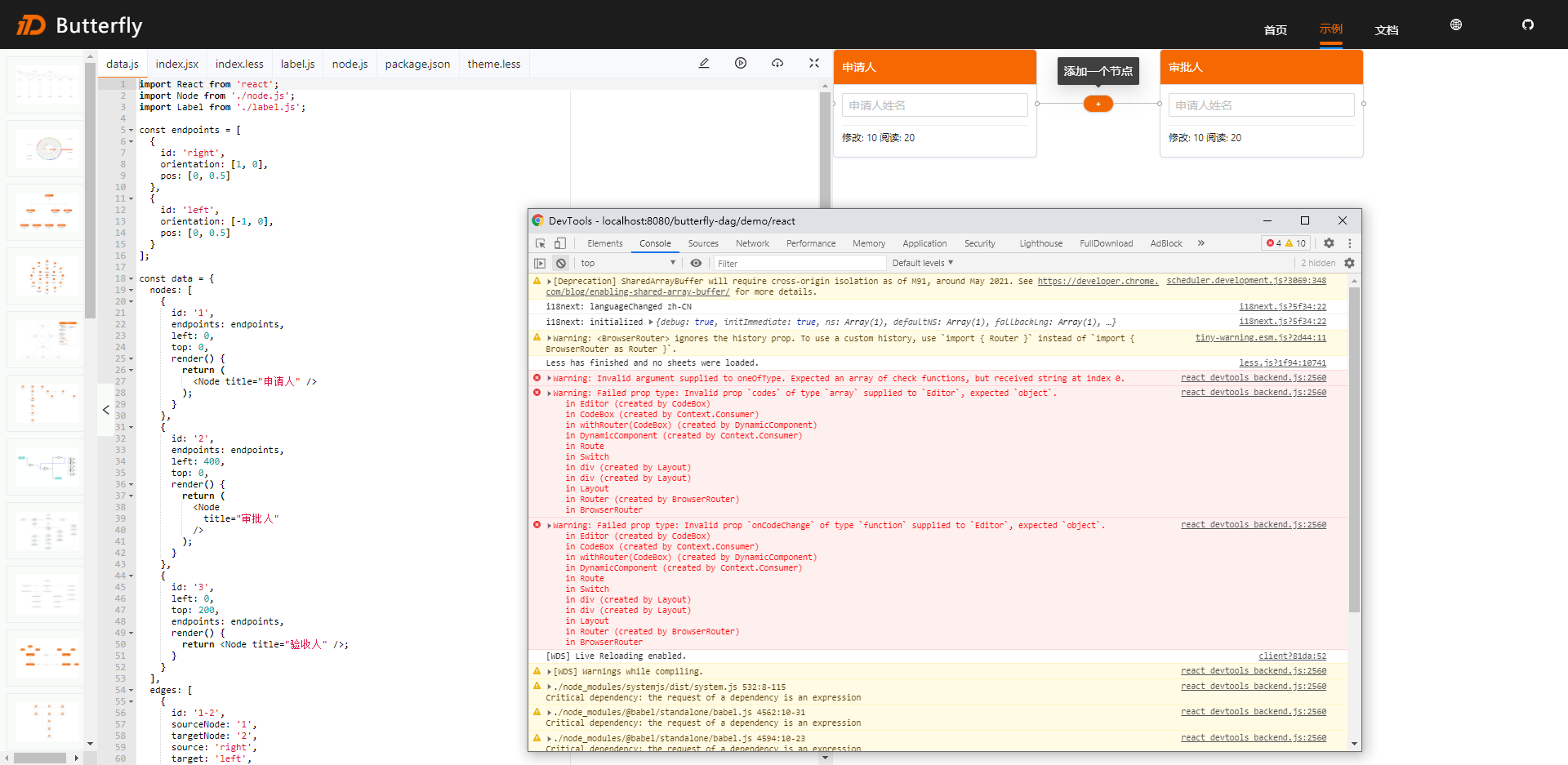Expand the BrowserRouter warning message
The image size is (1568, 765).
coord(548,337)
